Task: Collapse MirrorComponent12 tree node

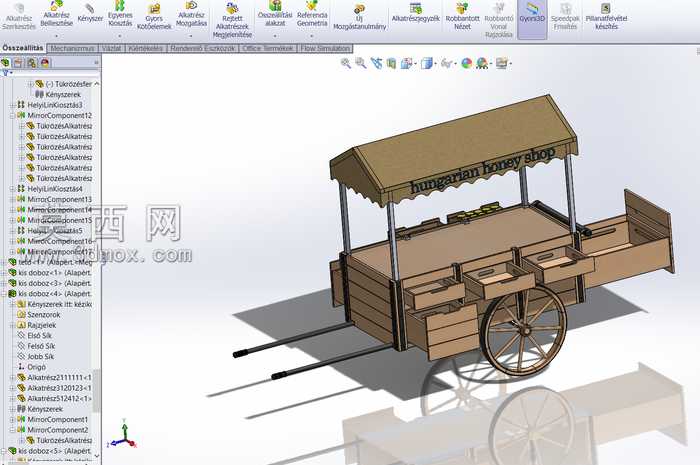Action: pos(12,116)
